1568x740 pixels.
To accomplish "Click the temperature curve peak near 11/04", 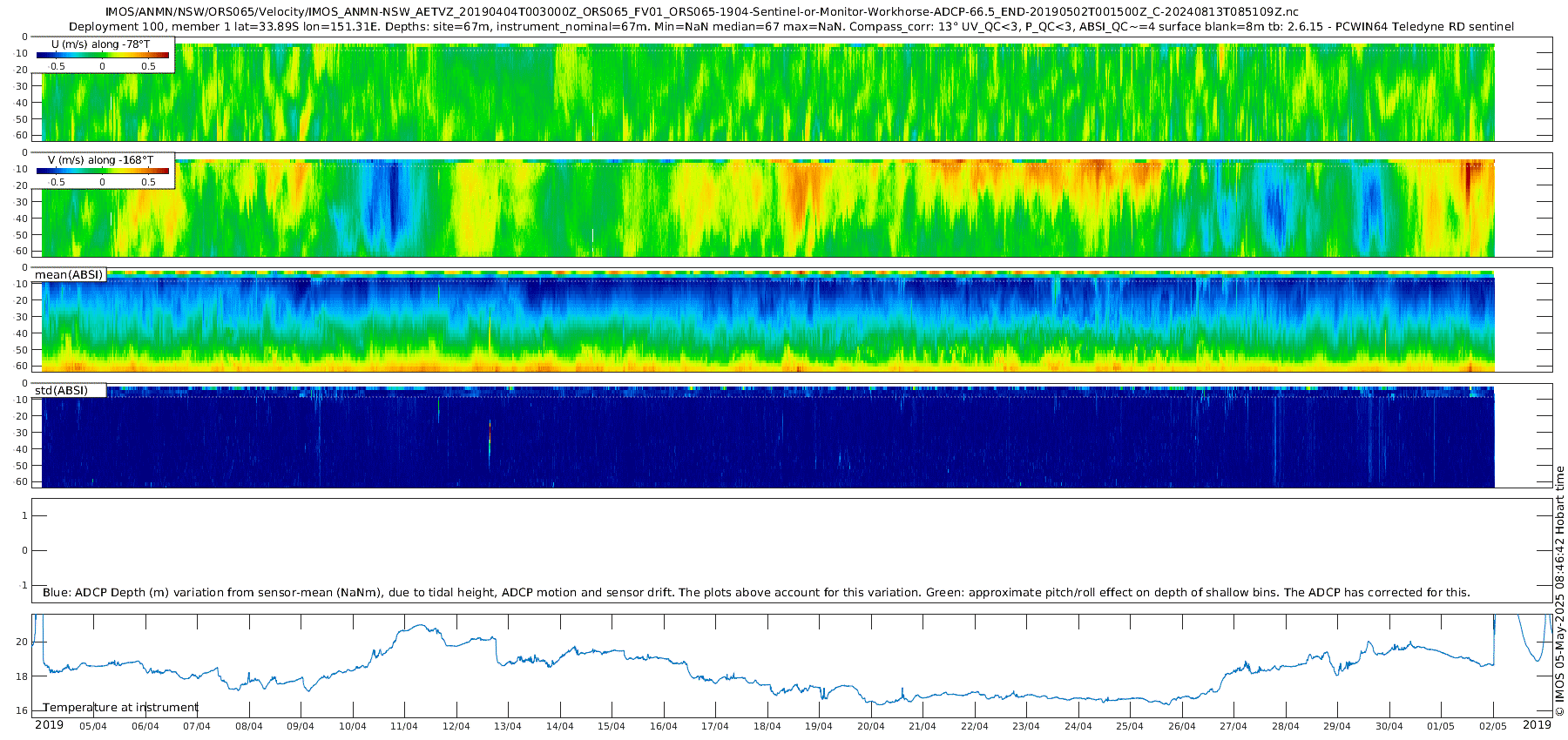I will pos(422,625).
